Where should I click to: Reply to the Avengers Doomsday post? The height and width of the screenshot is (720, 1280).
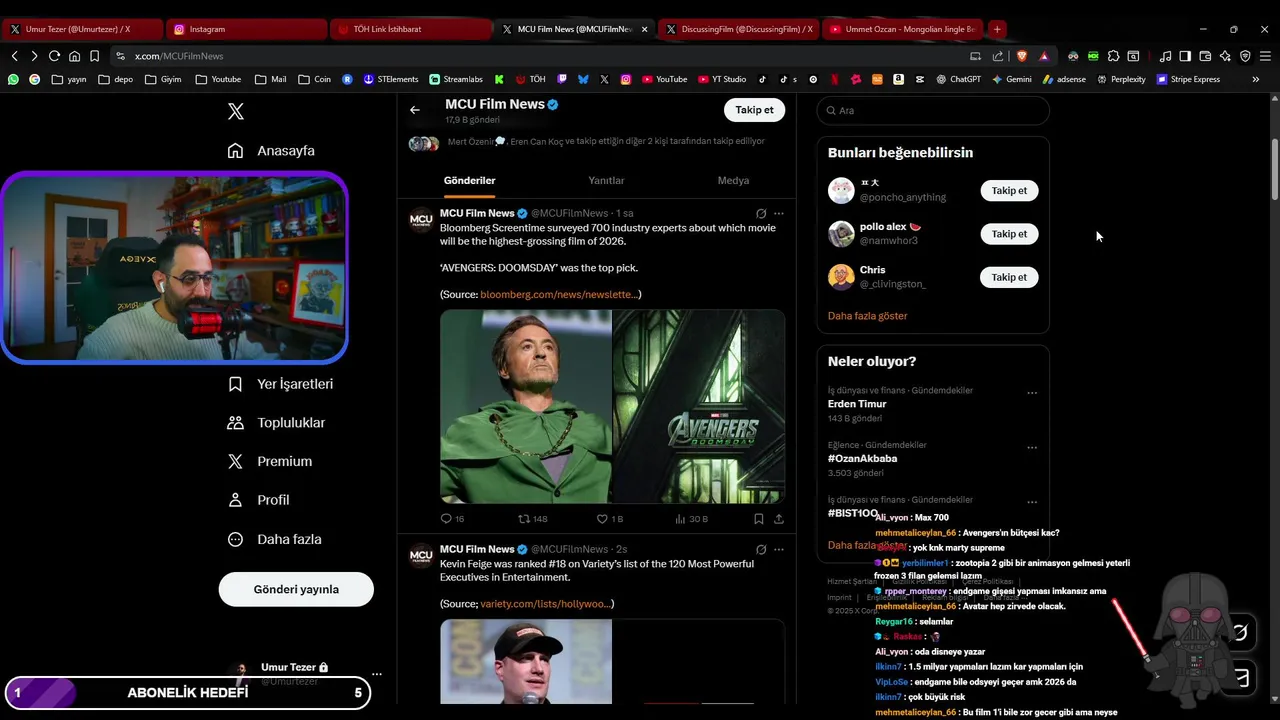coord(452,519)
